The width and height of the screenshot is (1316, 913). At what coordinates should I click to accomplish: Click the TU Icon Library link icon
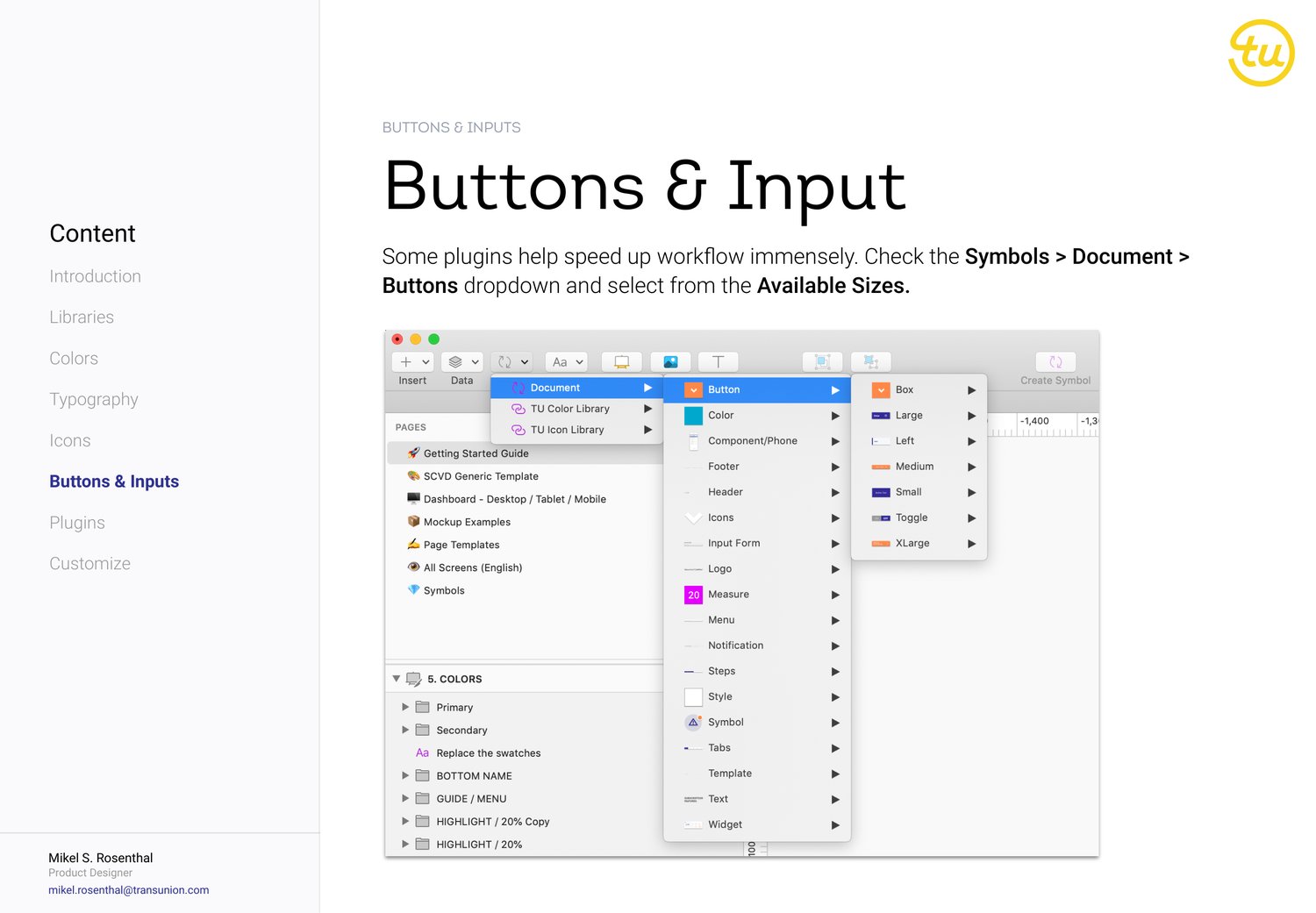[x=519, y=430]
